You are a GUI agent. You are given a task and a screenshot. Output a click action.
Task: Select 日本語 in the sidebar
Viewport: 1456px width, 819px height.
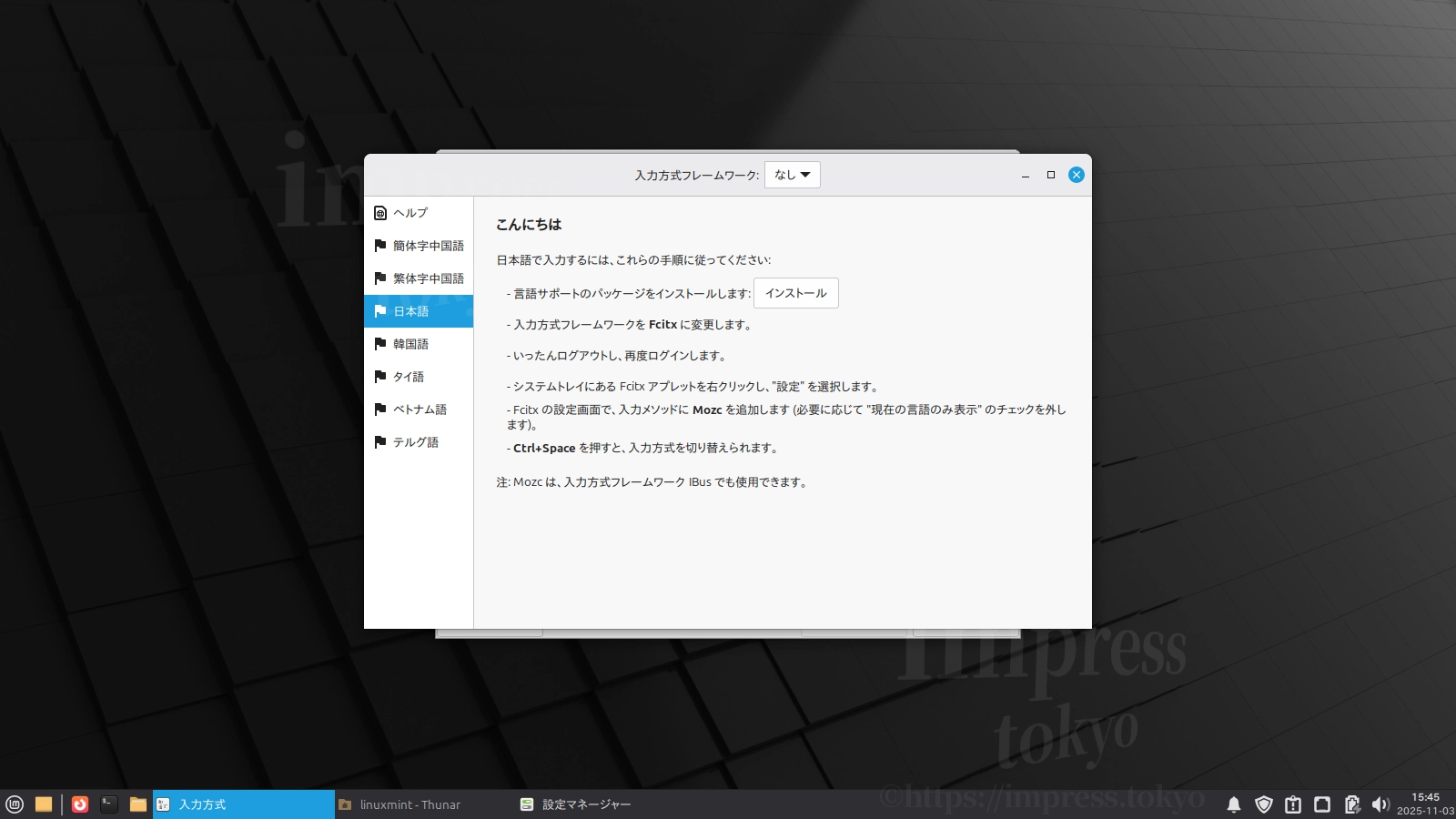click(x=419, y=311)
